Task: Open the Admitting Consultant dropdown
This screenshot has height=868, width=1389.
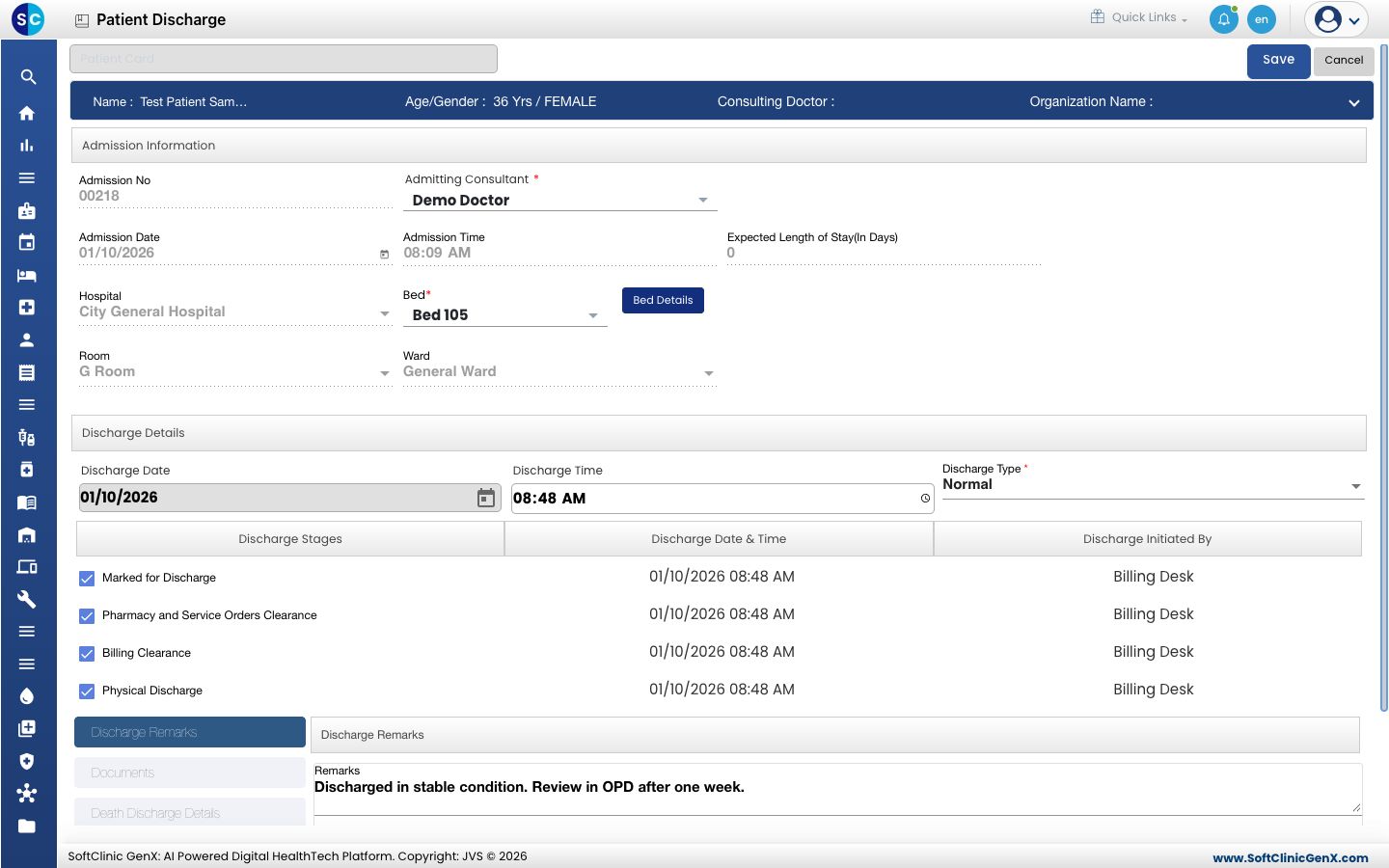Action: [559, 201]
